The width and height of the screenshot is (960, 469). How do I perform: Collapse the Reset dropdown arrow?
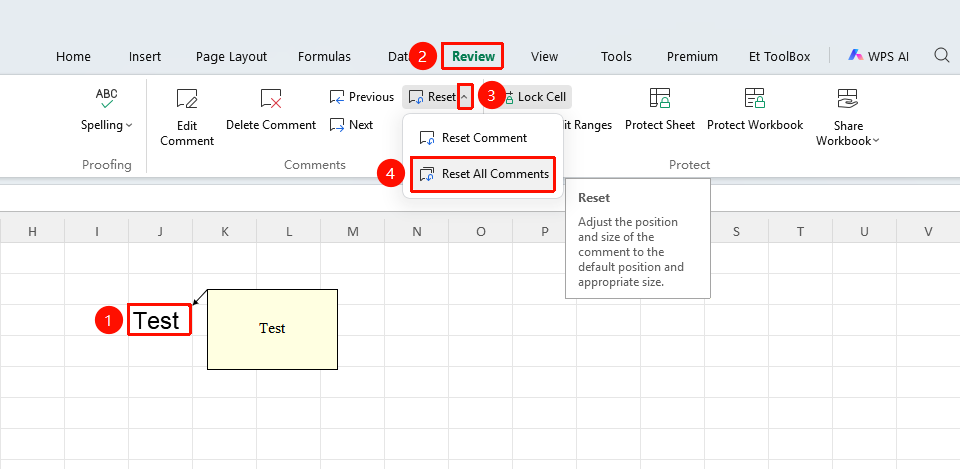465,97
